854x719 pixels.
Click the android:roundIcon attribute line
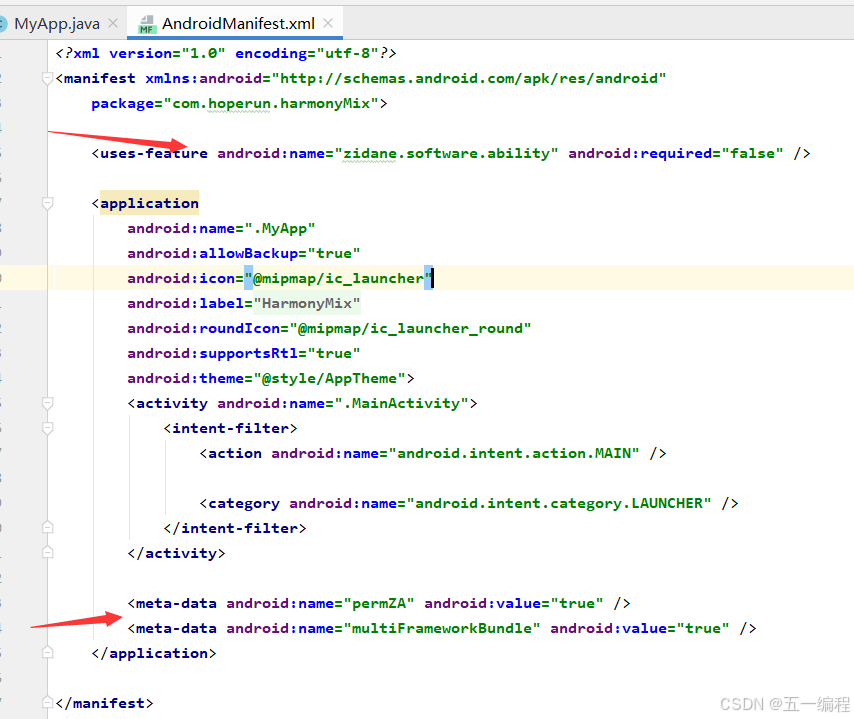point(329,328)
